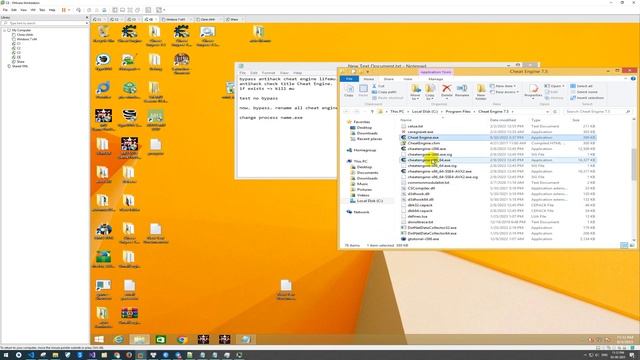Viewport: 640px width, 360px height.
Task: Select cheatengine-i386.exe in the file list
Action: [x=427, y=149]
